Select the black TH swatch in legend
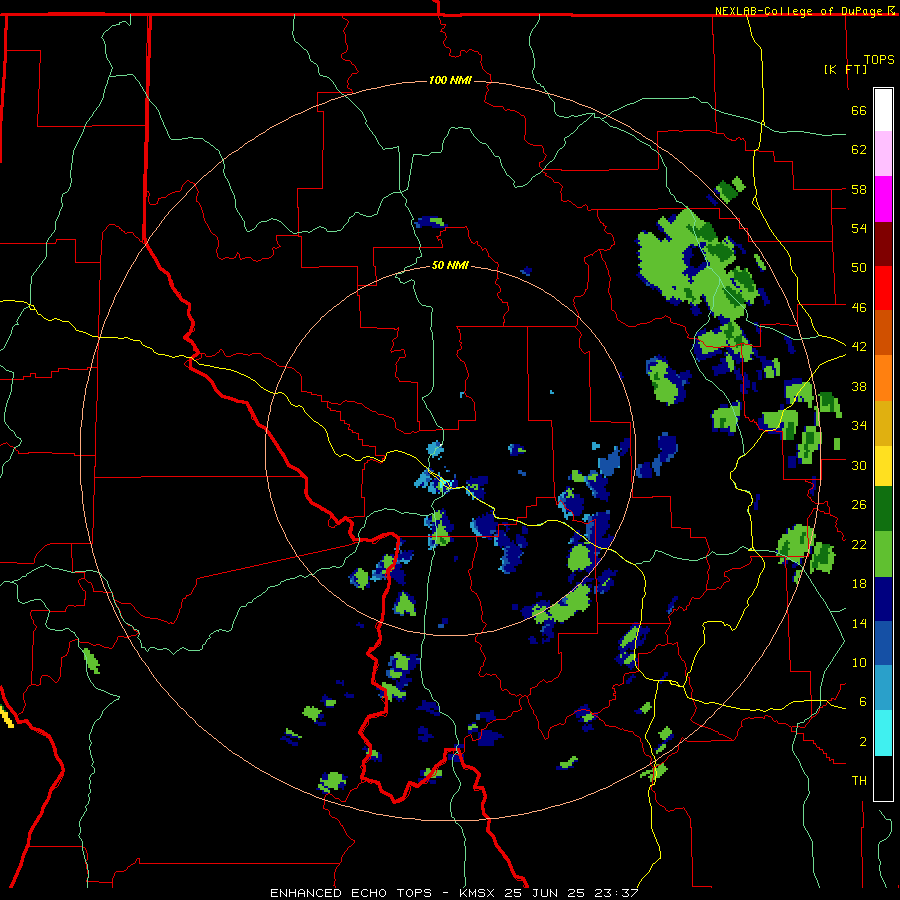Image resolution: width=900 pixels, height=900 pixels. 883,778
